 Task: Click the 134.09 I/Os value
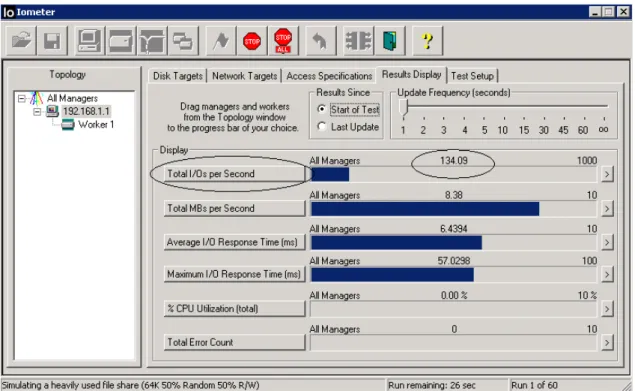[454, 161]
